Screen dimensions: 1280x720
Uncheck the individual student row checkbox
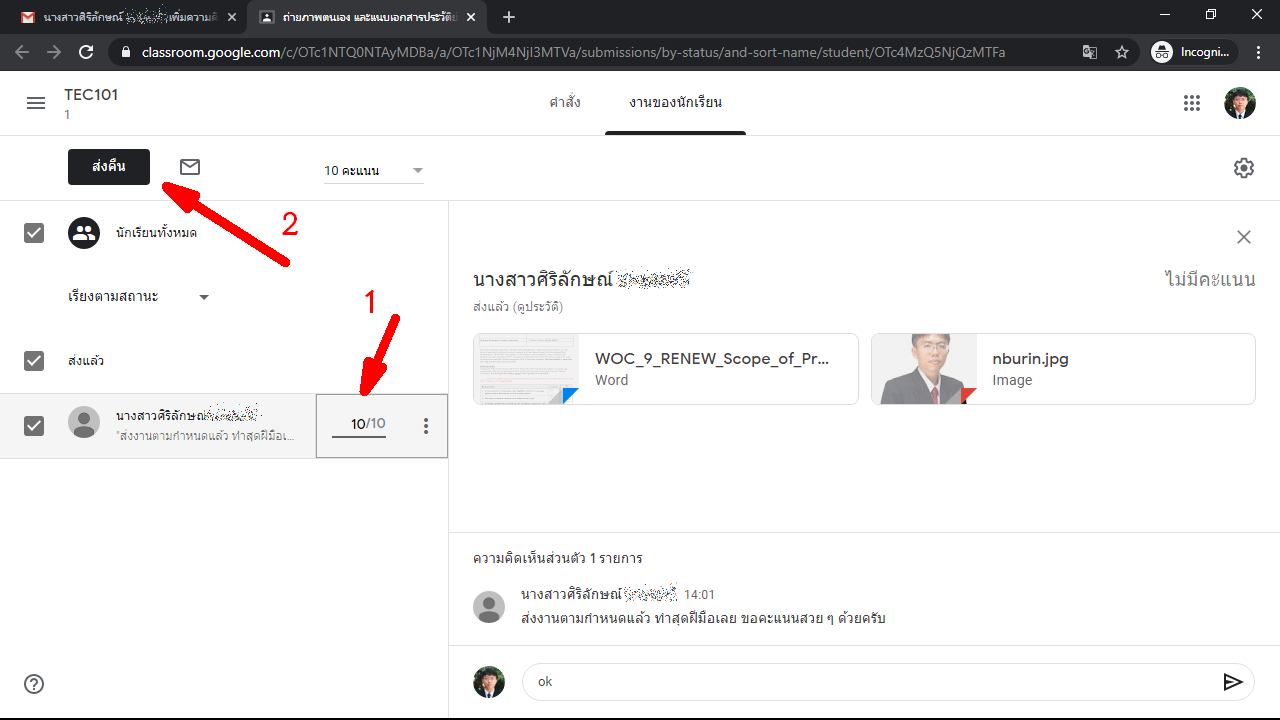[x=34, y=426]
